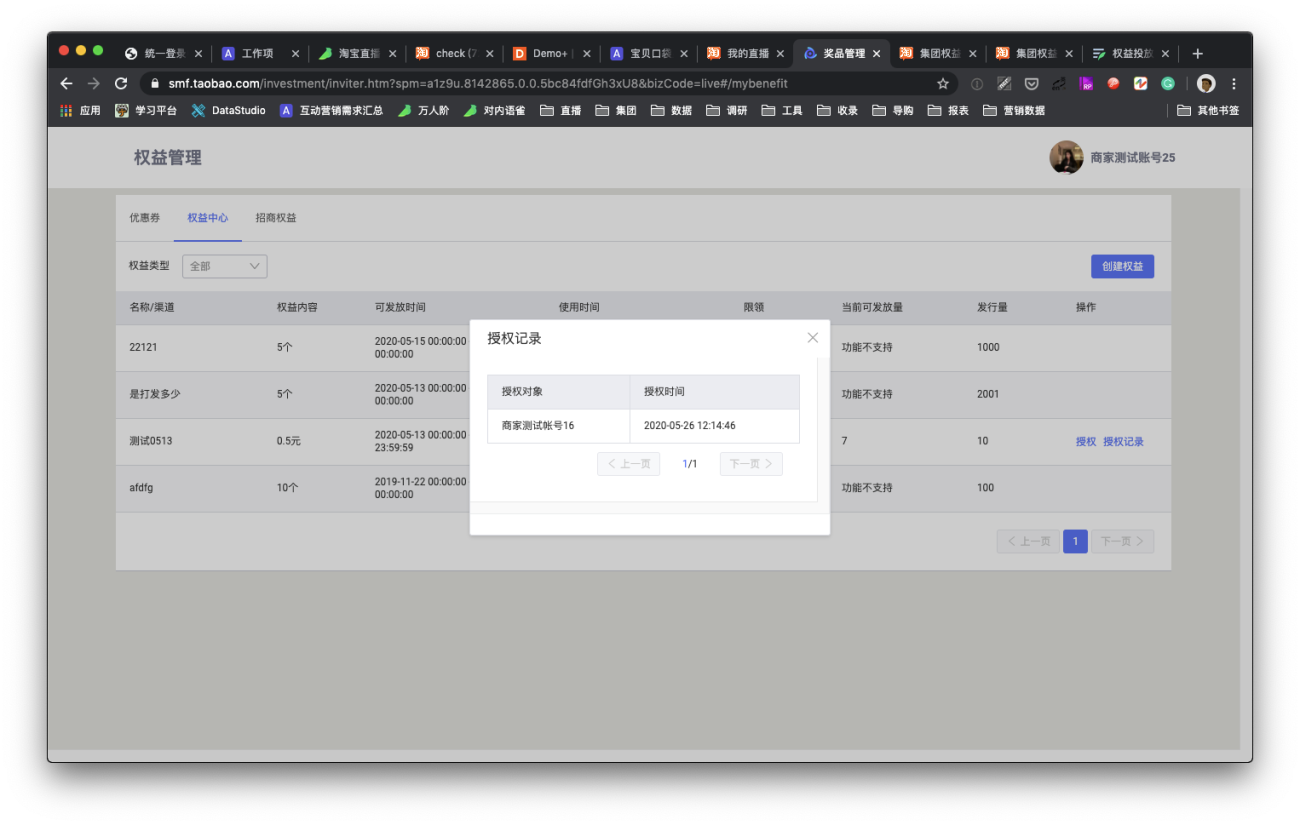Open new tab with plus icon
1300x825 pixels.
1198,53
